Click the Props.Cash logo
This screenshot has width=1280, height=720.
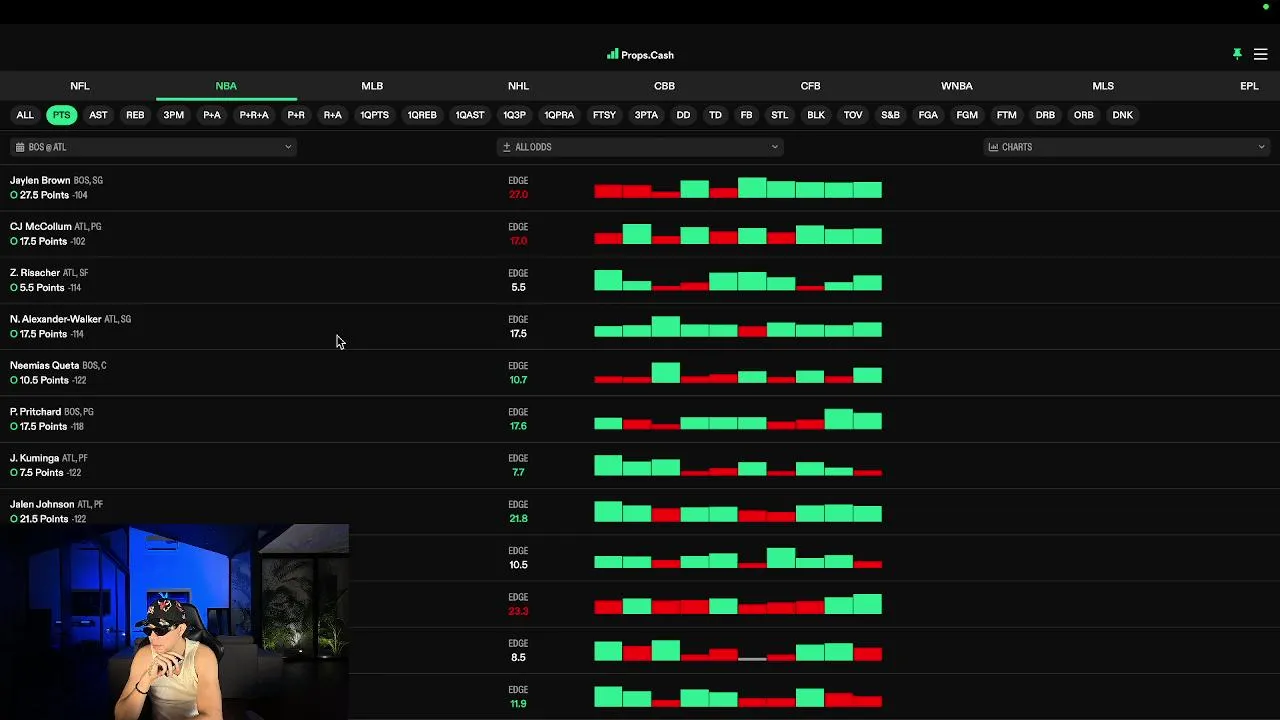tap(640, 55)
